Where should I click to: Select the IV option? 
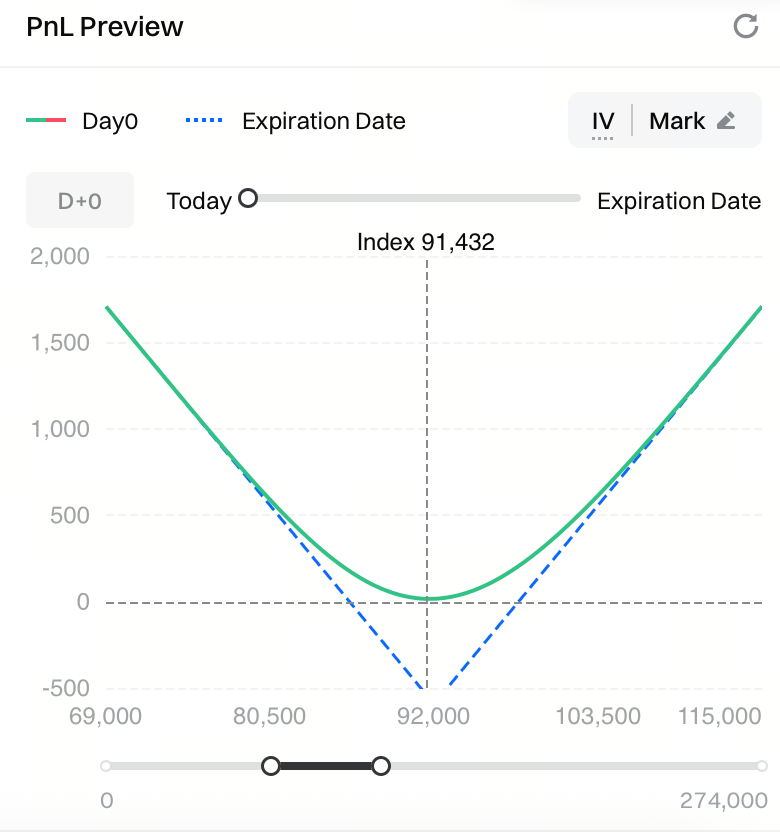(602, 122)
